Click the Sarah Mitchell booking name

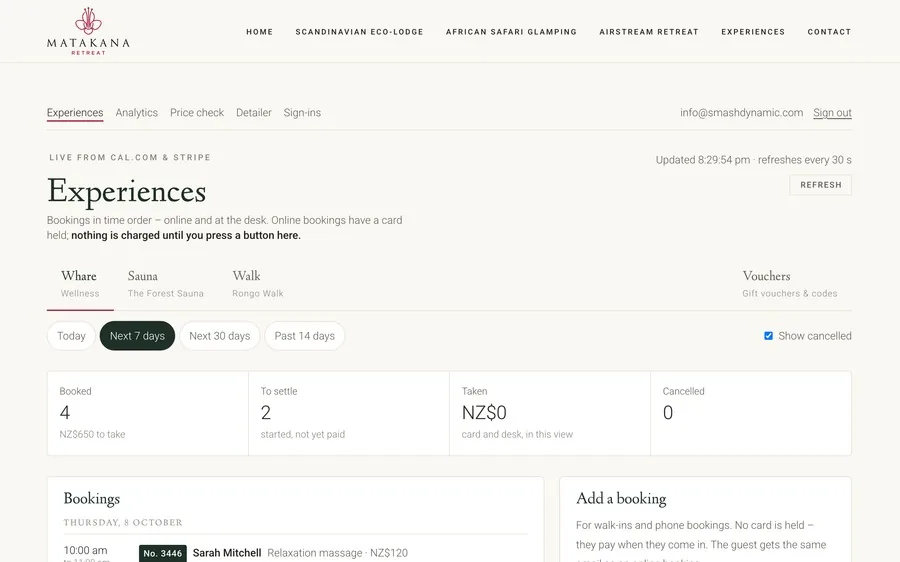(227, 553)
